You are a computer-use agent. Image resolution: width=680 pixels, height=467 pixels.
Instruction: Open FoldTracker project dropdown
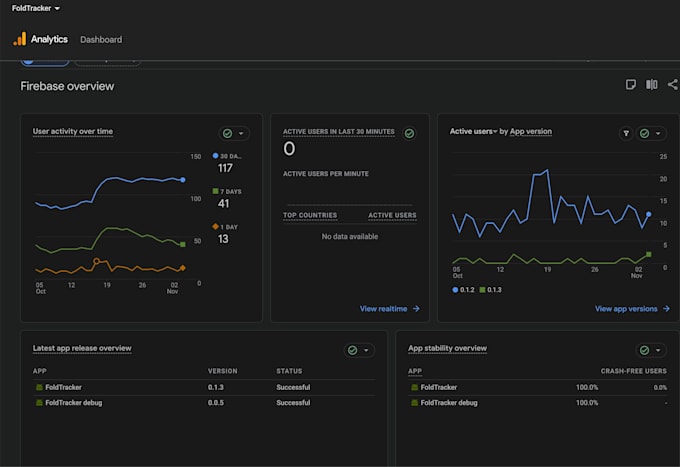(36, 8)
